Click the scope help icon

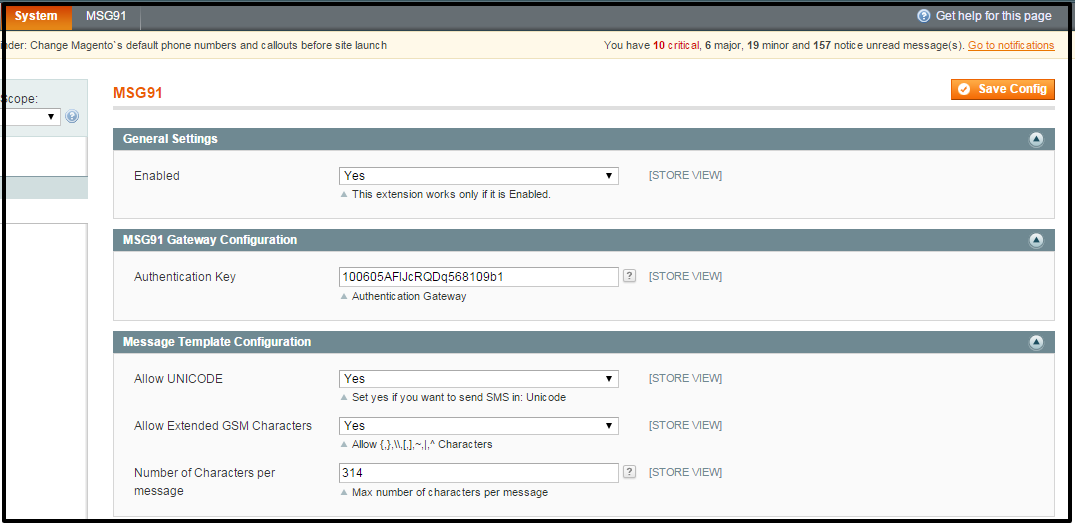pos(72,117)
